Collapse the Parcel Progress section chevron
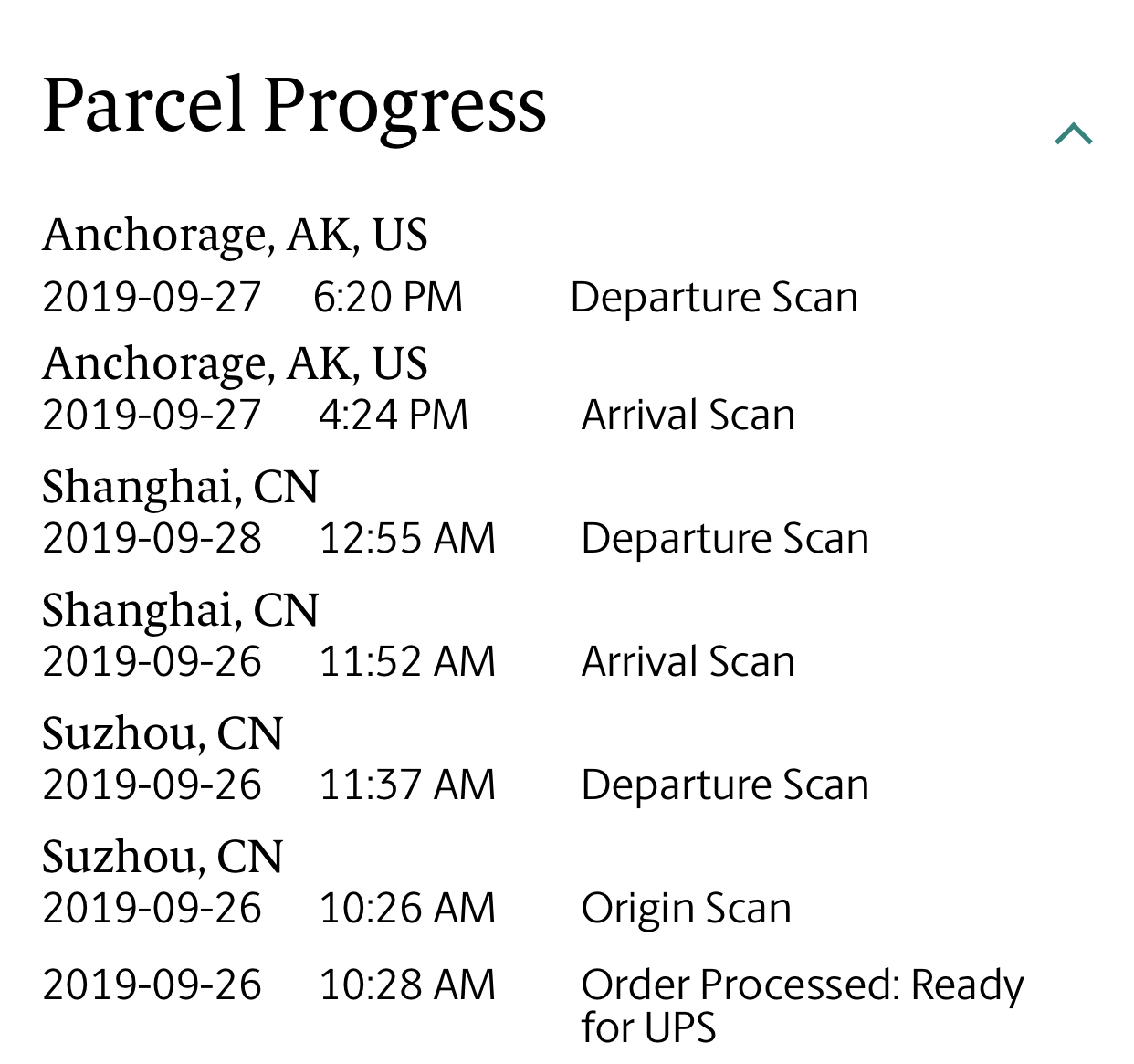The height and width of the screenshot is (1064, 1134). point(1074,134)
